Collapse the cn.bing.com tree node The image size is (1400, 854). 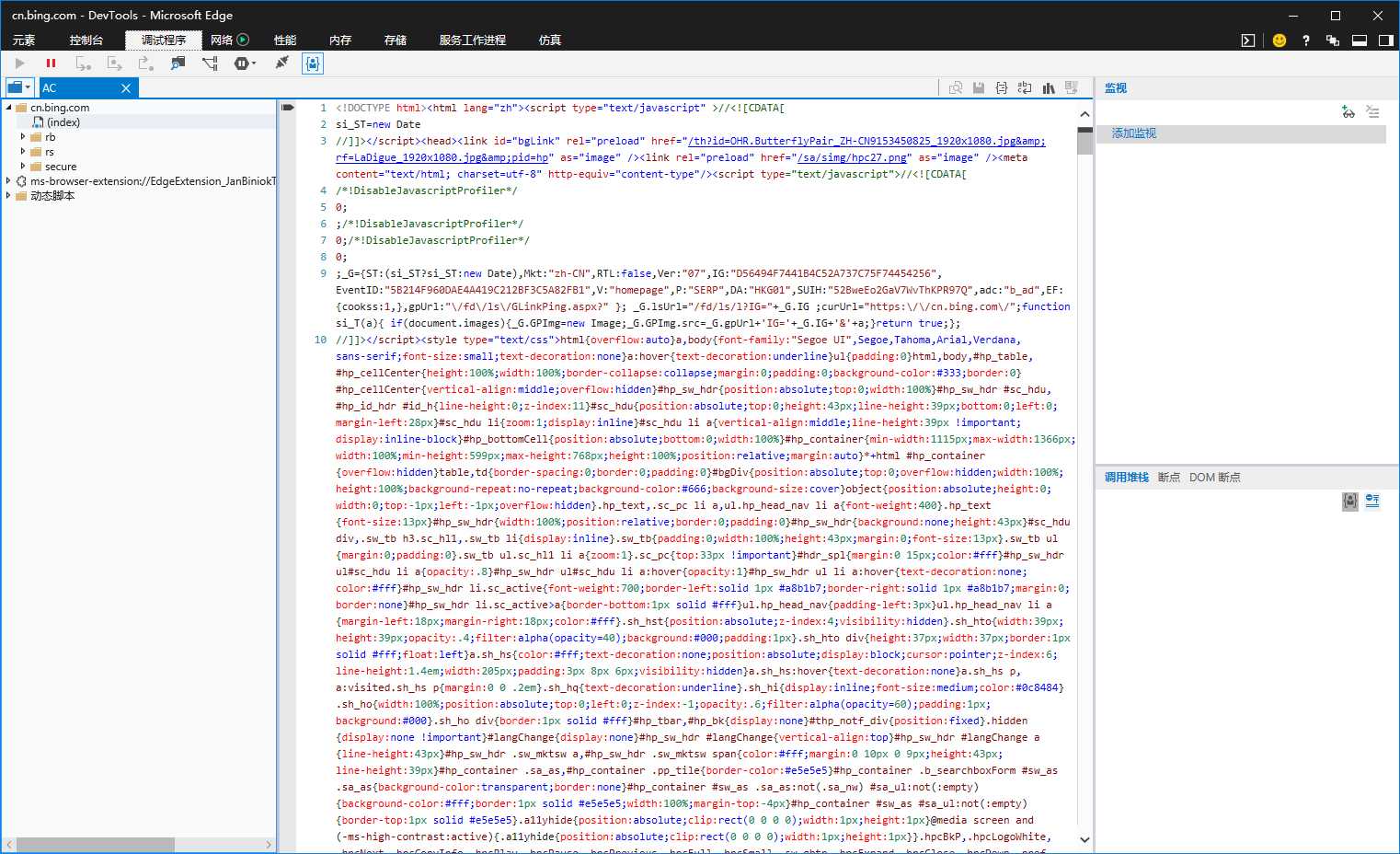[9, 108]
